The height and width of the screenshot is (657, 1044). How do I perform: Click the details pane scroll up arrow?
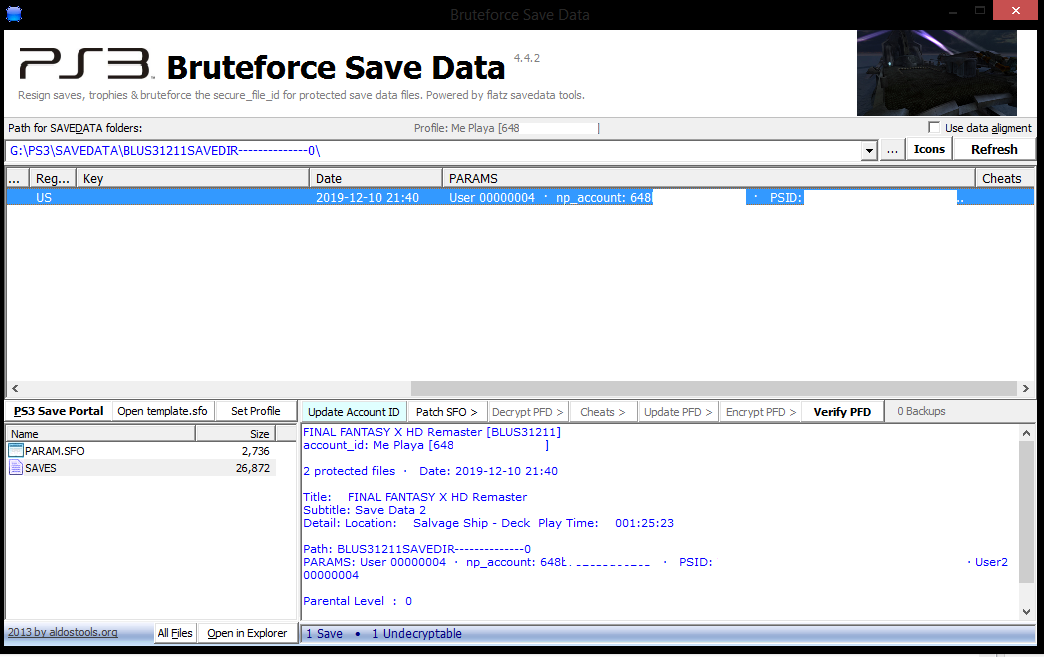[1026, 433]
